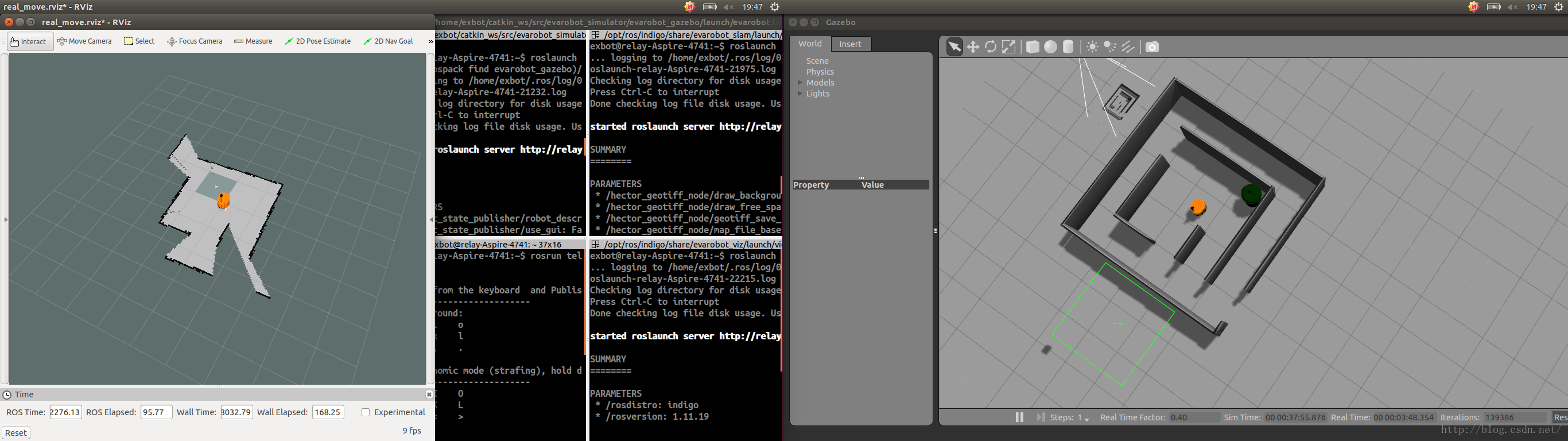Enable the Experimental checkbox in Time panel
Screen dimensions: 1568x441
(x=365, y=412)
